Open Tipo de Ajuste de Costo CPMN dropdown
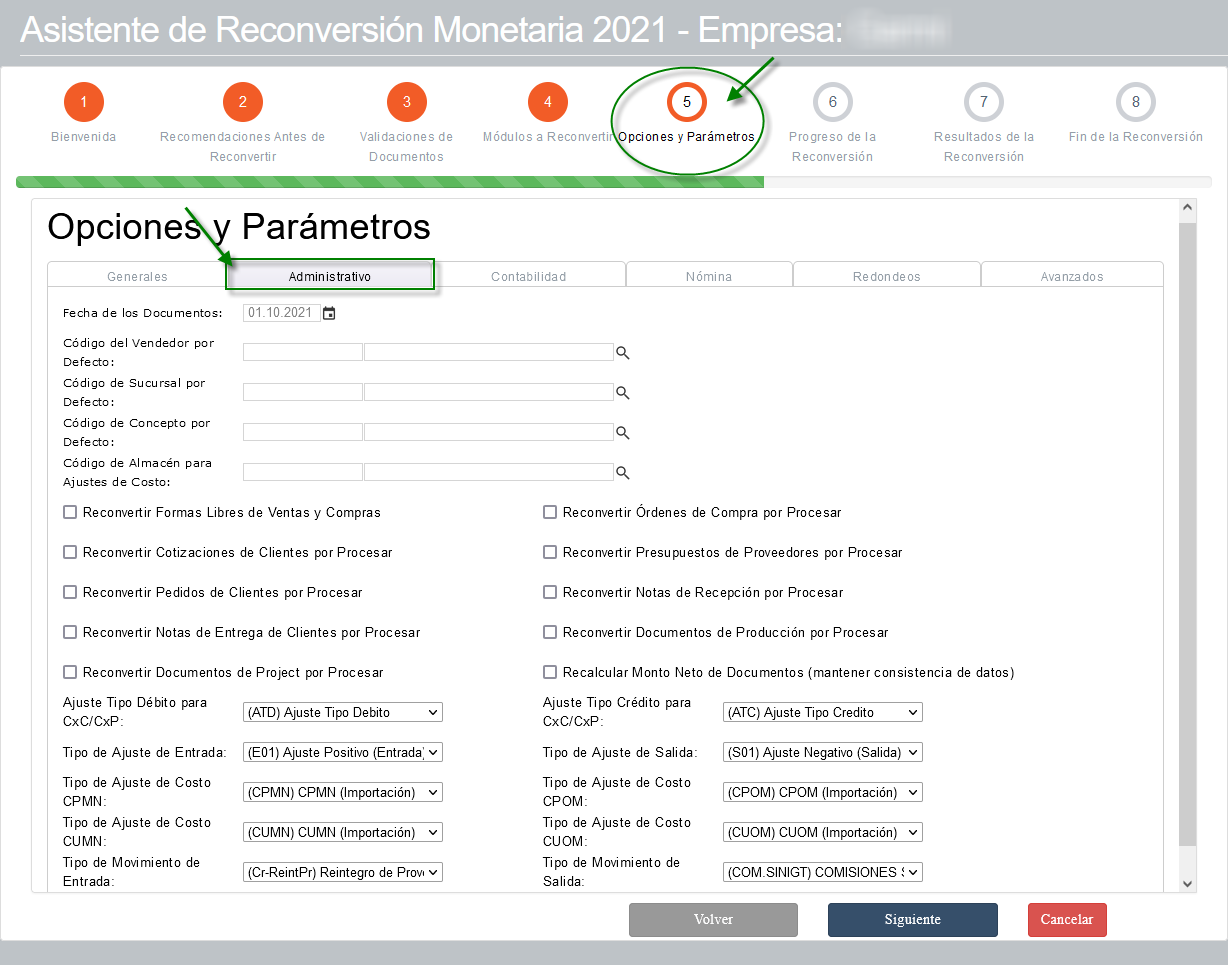This screenshot has height=965, width=1228. 342,792
